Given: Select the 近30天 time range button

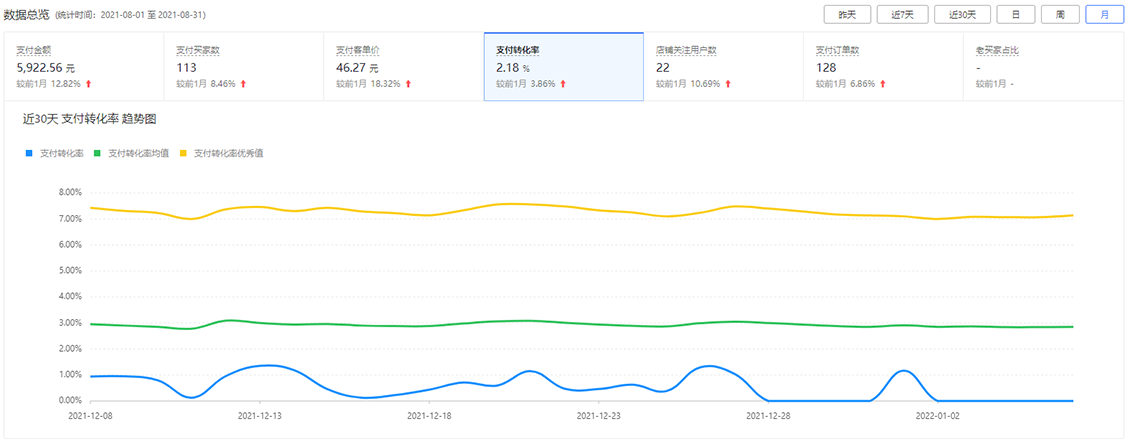Looking at the screenshot, I should [x=962, y=14].
